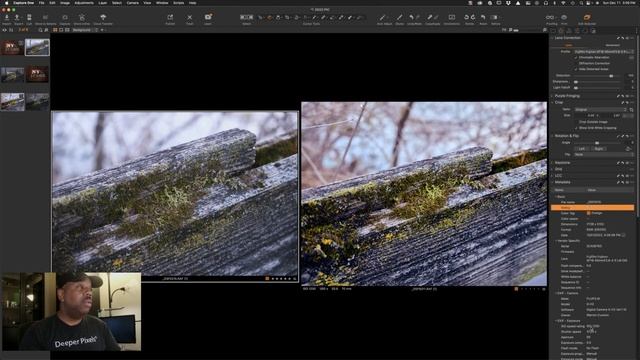Click the Export icon in the toolbar
Viewport: 640px width, 360px height.
pyautogui.click(x=17, y=17)
